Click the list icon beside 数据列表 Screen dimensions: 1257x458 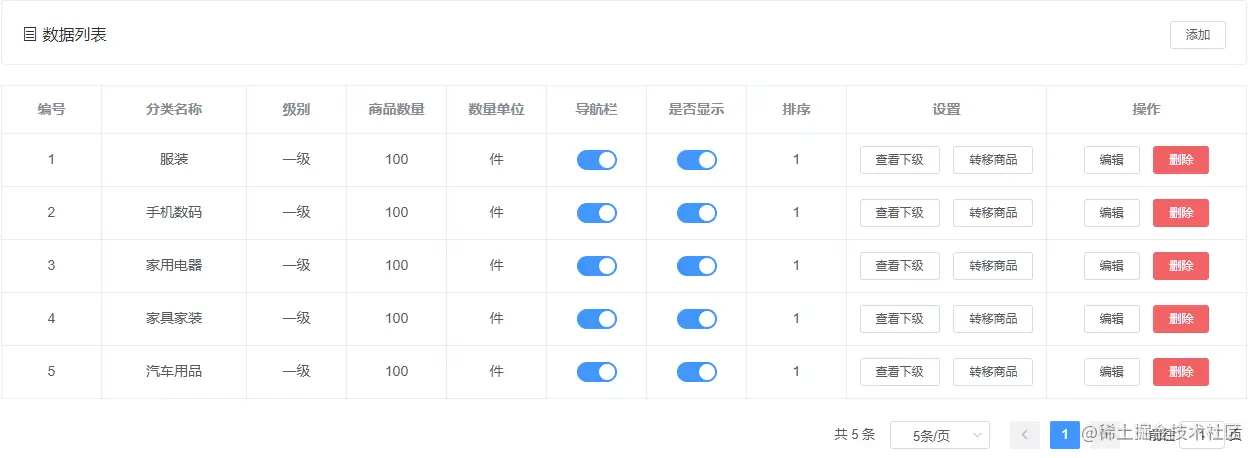click(30, 34)
